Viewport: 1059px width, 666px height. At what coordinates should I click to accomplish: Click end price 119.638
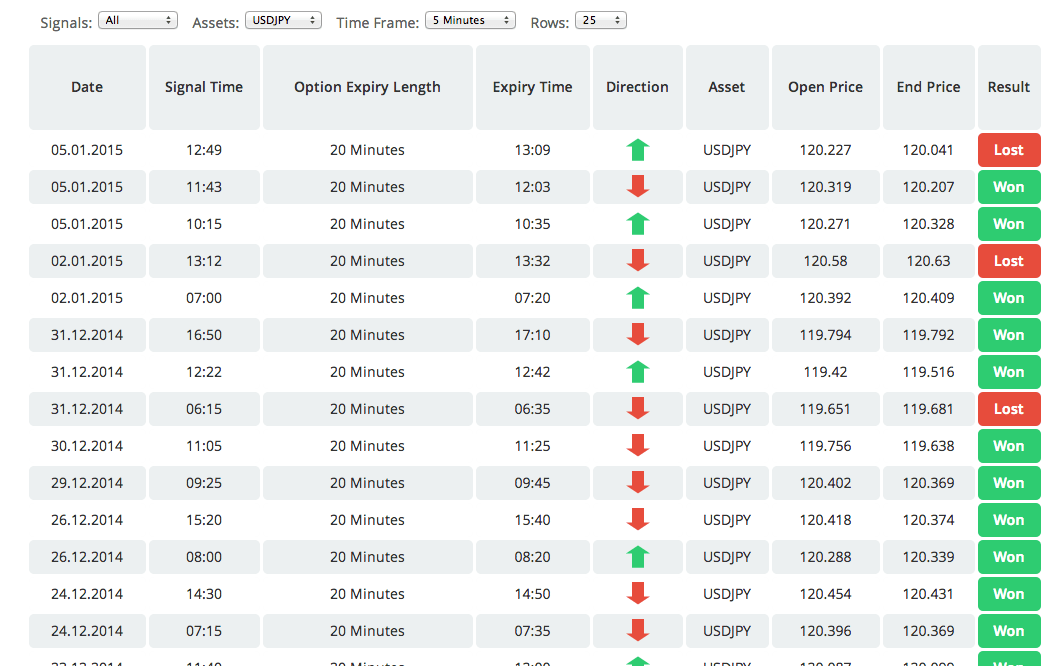click(x=929, y=446)
